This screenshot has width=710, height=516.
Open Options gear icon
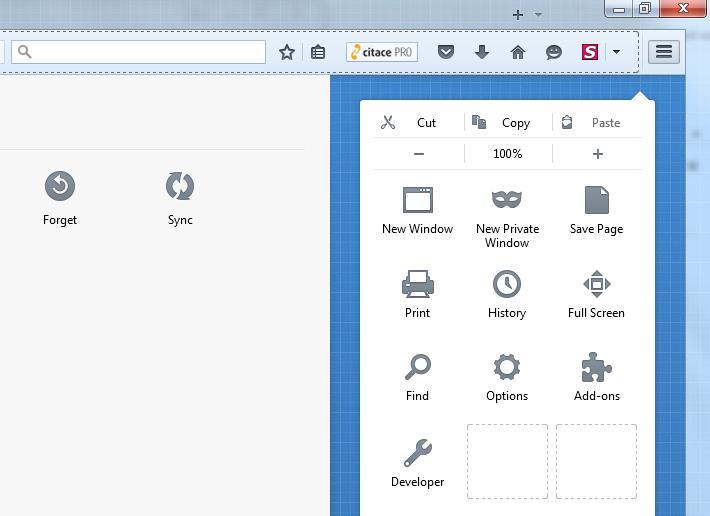[507, 367]
